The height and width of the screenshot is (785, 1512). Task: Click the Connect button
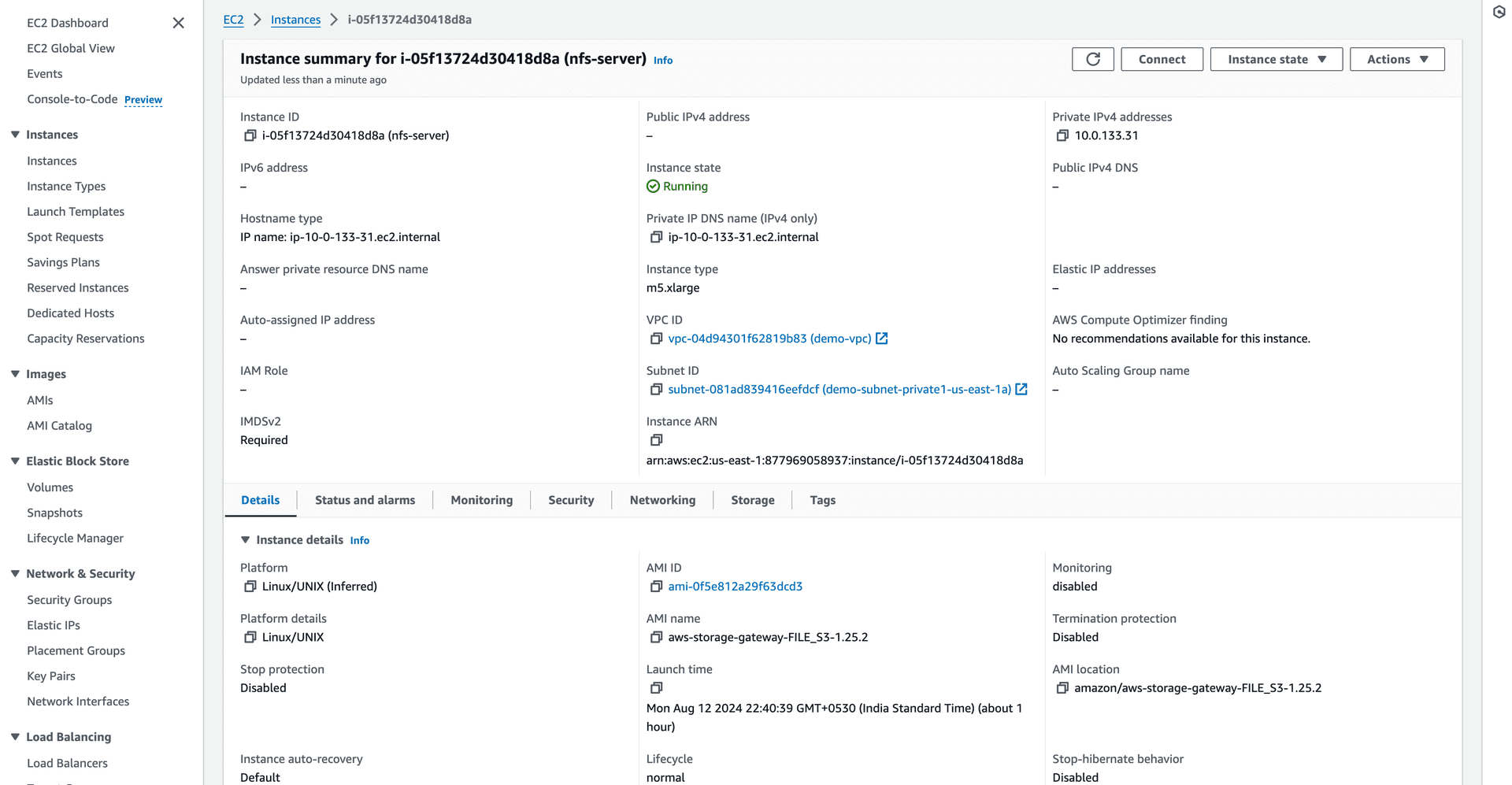(x=1162, y=59)
